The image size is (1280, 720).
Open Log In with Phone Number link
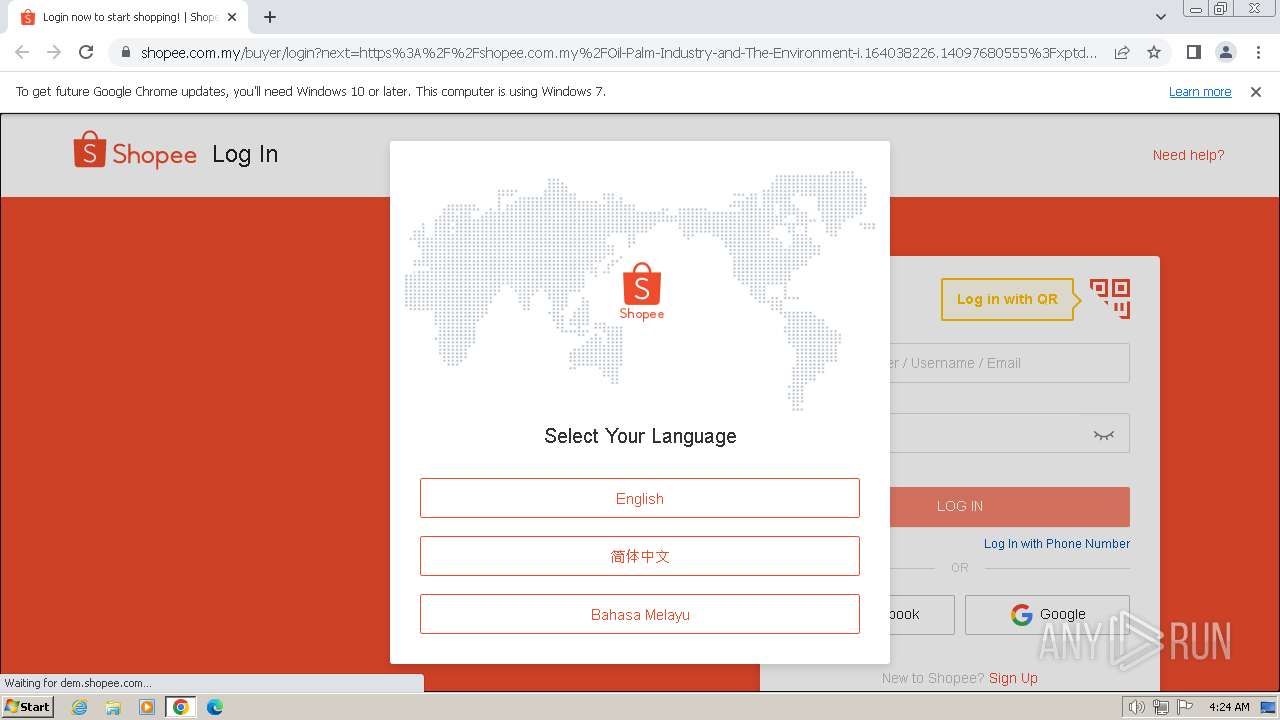(x=1057, y=544)
